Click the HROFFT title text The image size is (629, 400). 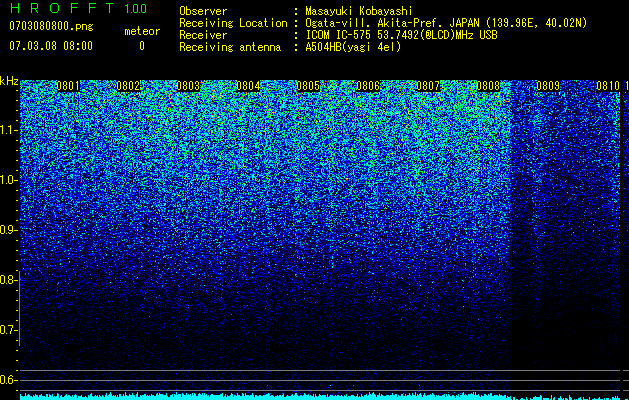pos(62,8)
